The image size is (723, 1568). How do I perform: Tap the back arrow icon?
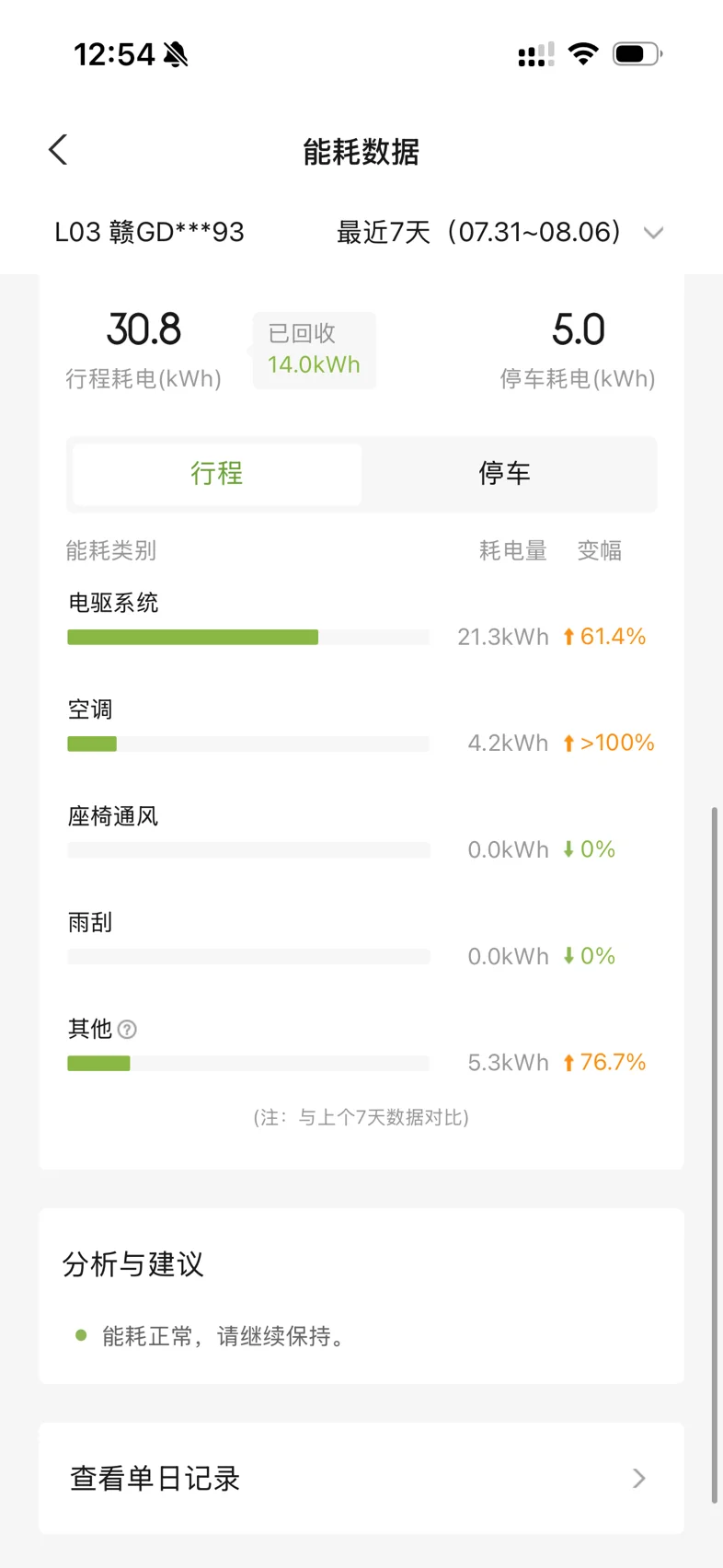[58, 150]
